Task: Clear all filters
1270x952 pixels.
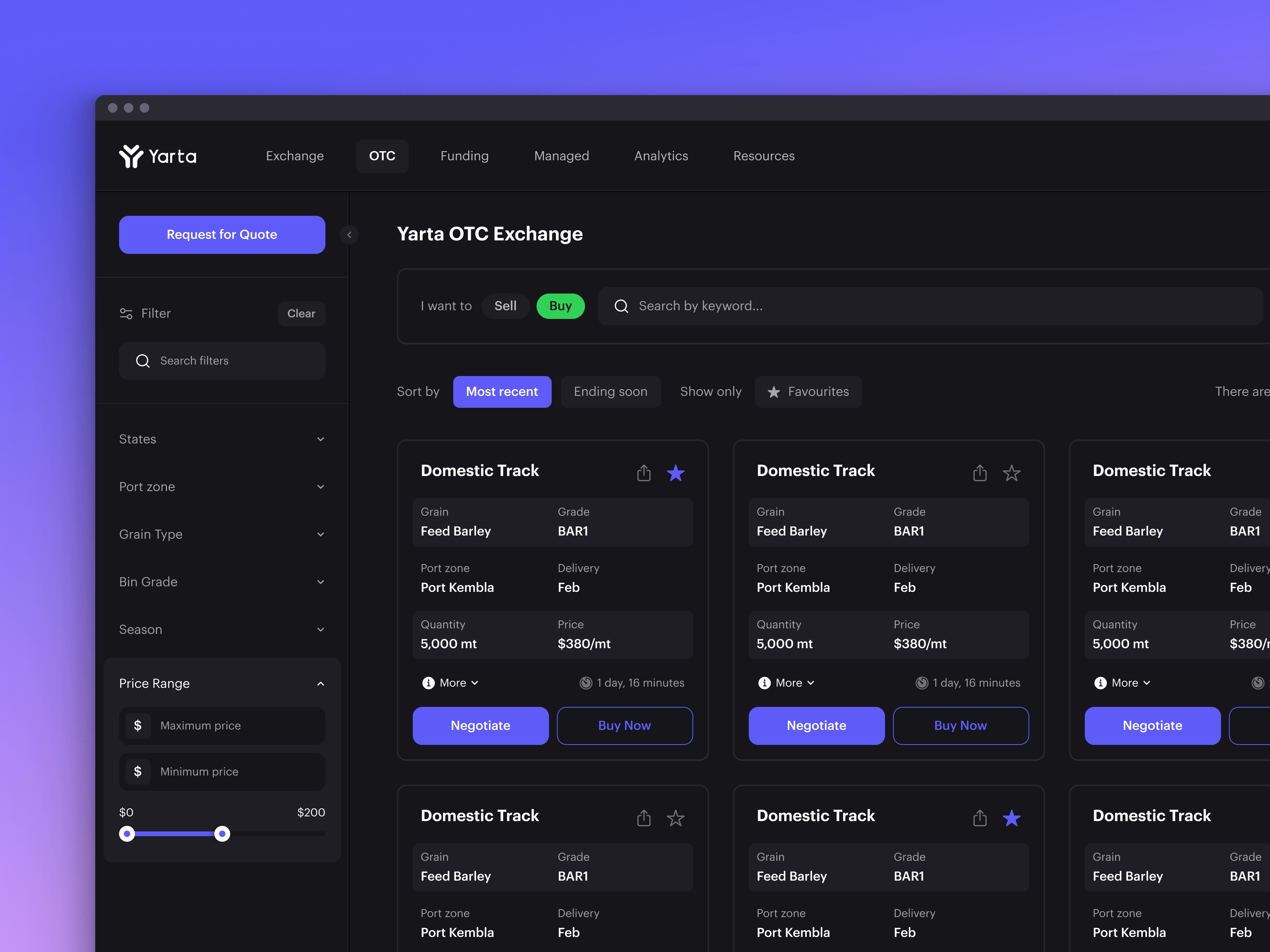Action: tap(301, 314)
